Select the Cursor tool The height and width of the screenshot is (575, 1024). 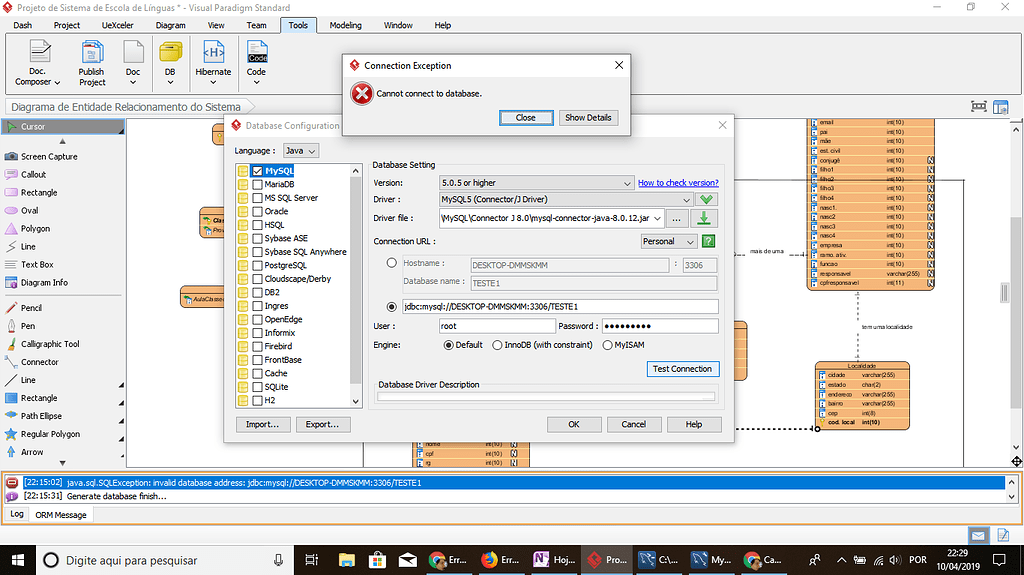pyautogui.click(x=62, y=127)
